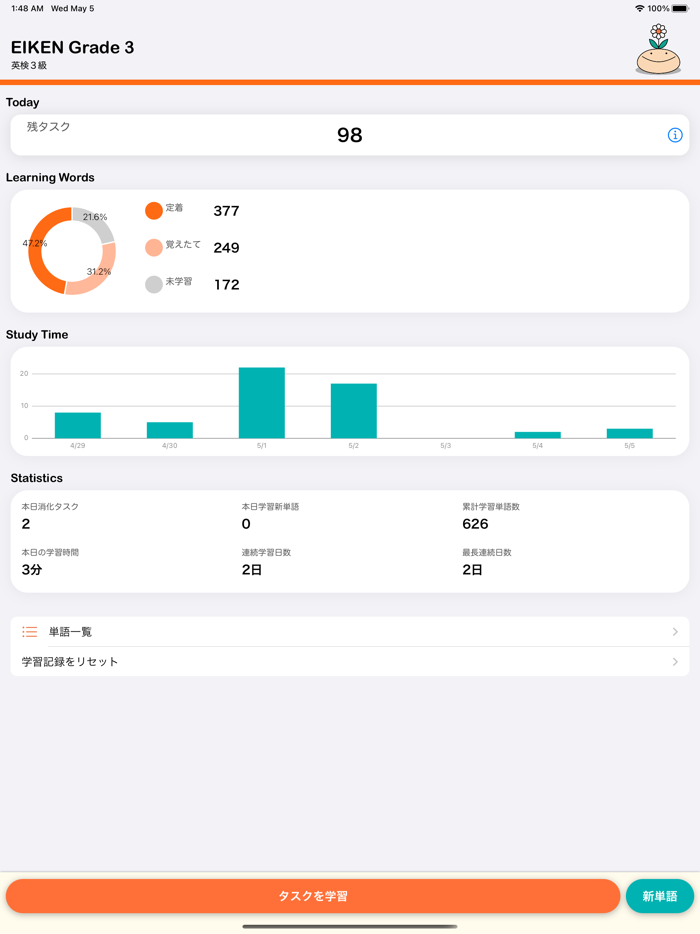Tap the Wed May 5 date in status bar
The width and height of the screenshot is (700, 934).
73,8
